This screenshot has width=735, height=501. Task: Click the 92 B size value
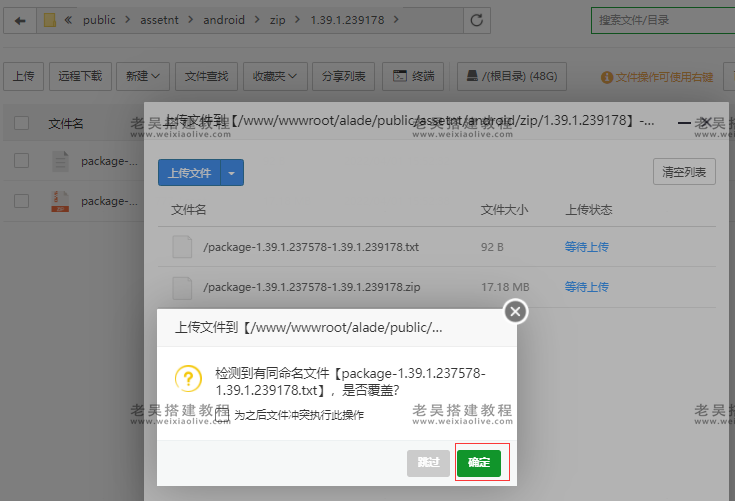point(492,247)
